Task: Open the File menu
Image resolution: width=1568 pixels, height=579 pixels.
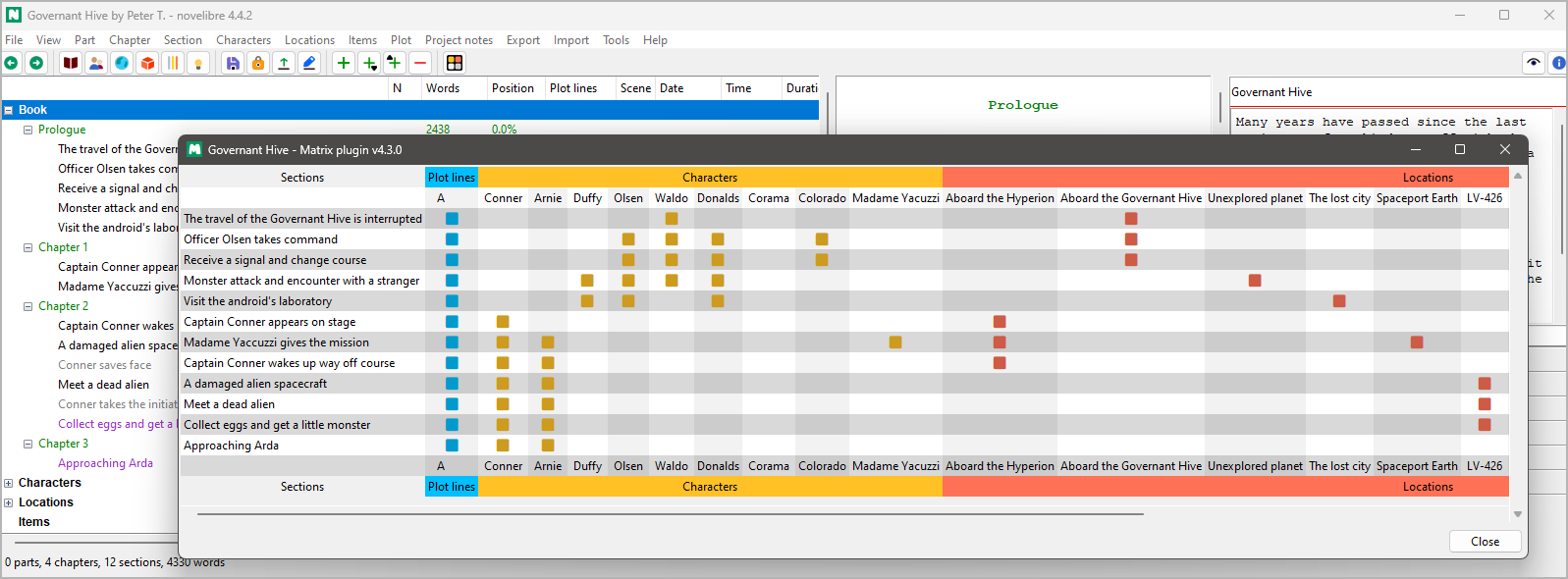Action: point(14,40)
